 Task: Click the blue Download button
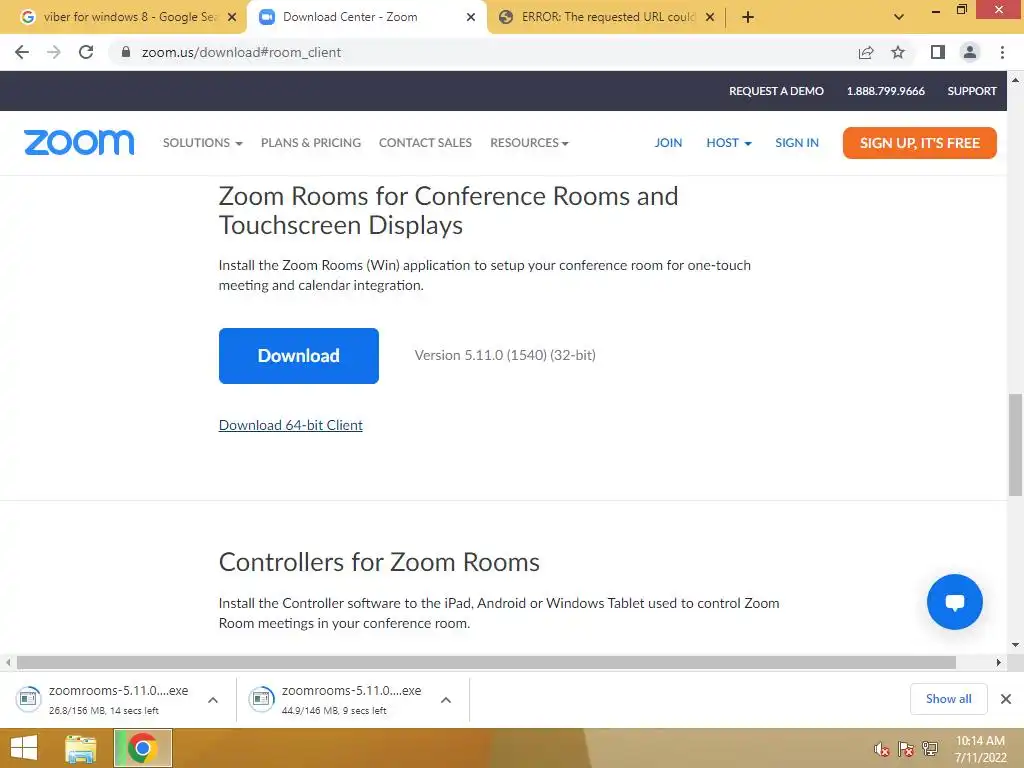(298, 356)
